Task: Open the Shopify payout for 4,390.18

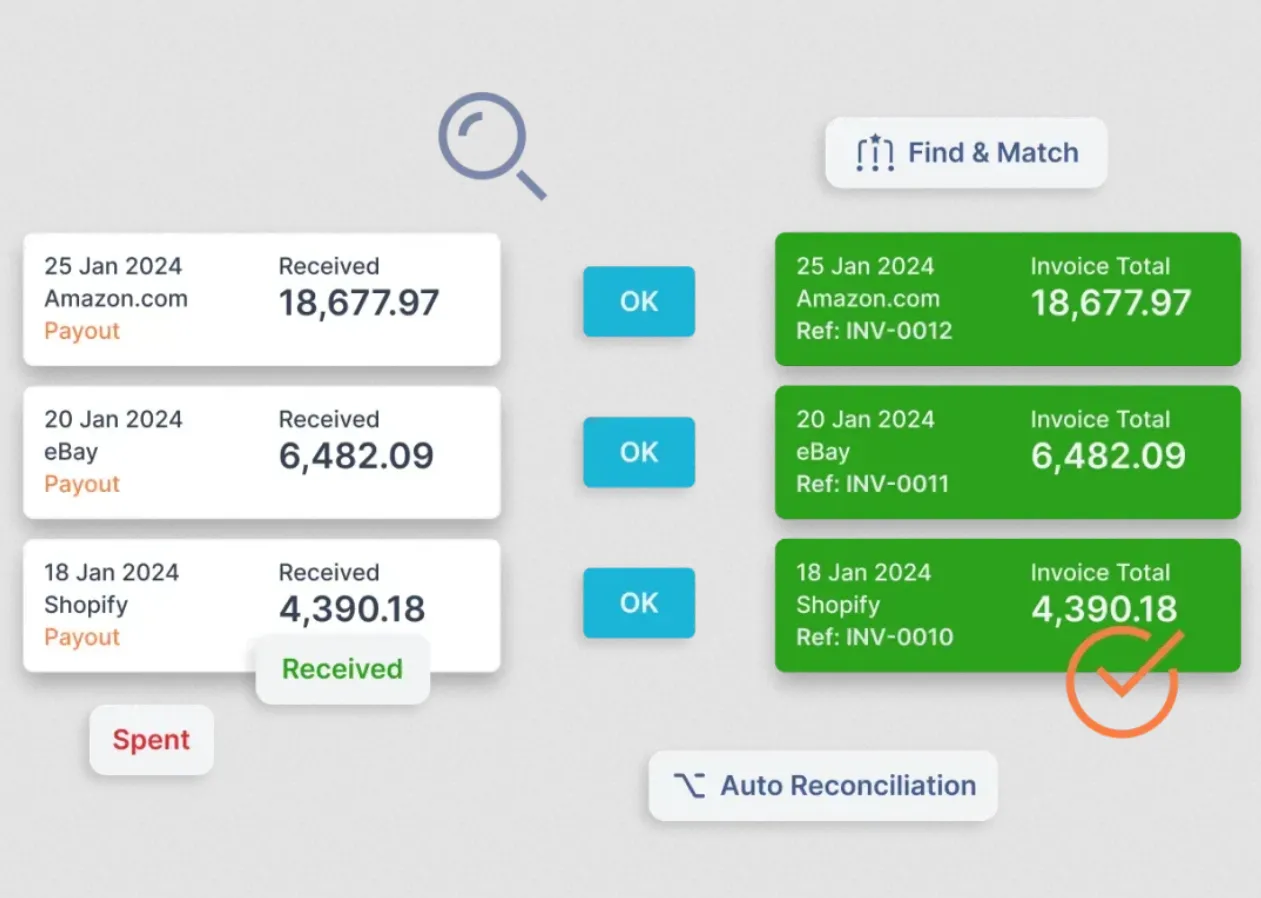Action: tap(261, 605)
